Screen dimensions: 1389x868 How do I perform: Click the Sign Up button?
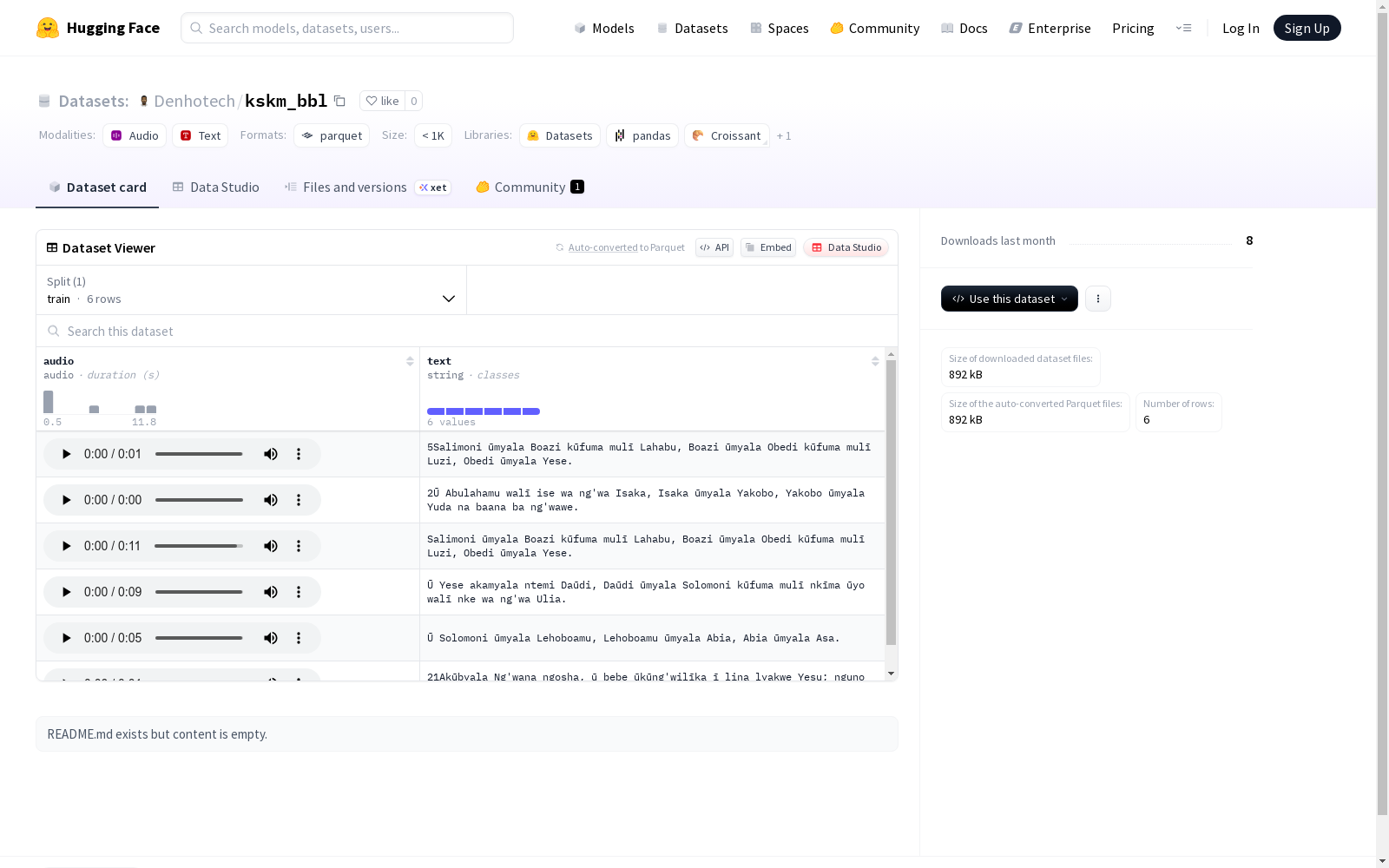click(x=1307, y=28)
